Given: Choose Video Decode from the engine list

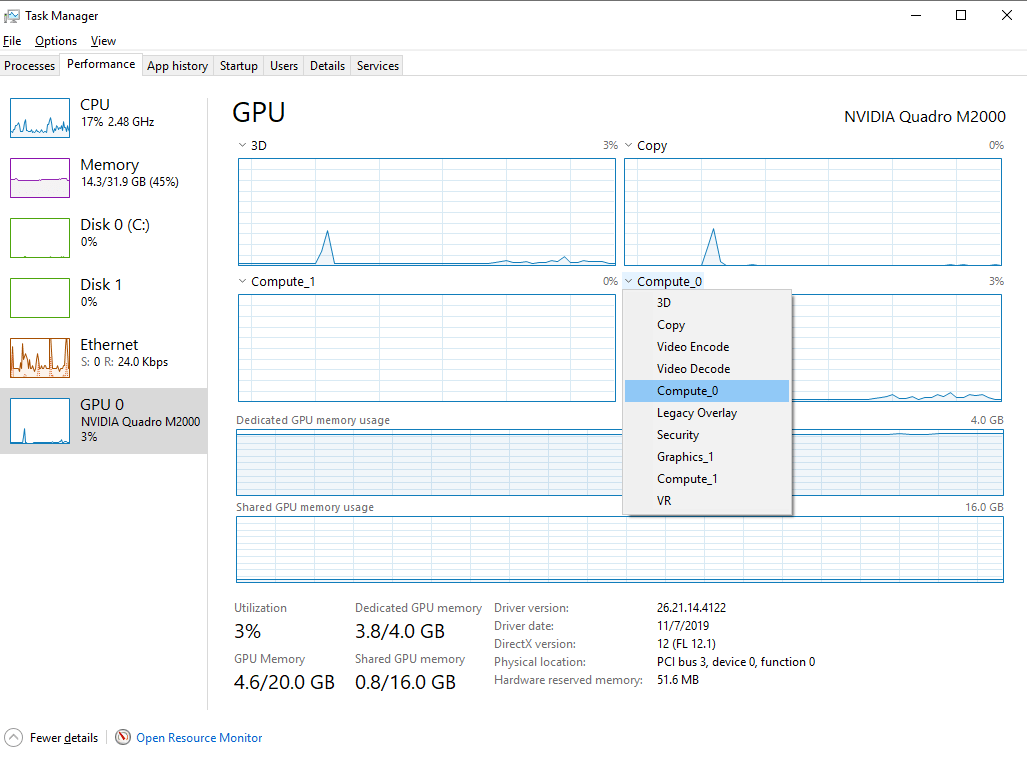Looking at the screenshot, I should pos(707,369).
